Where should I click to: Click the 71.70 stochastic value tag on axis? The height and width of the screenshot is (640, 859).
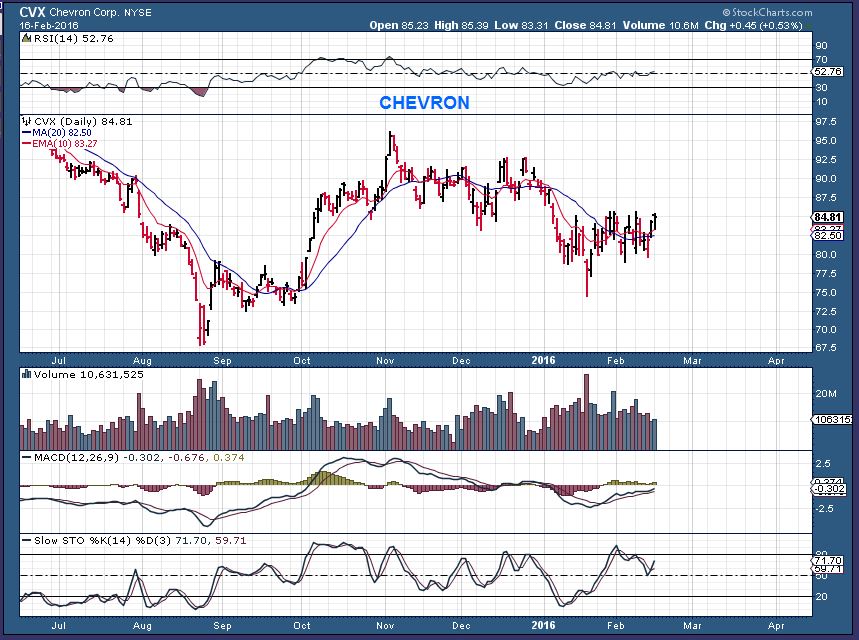coord(828,561)
